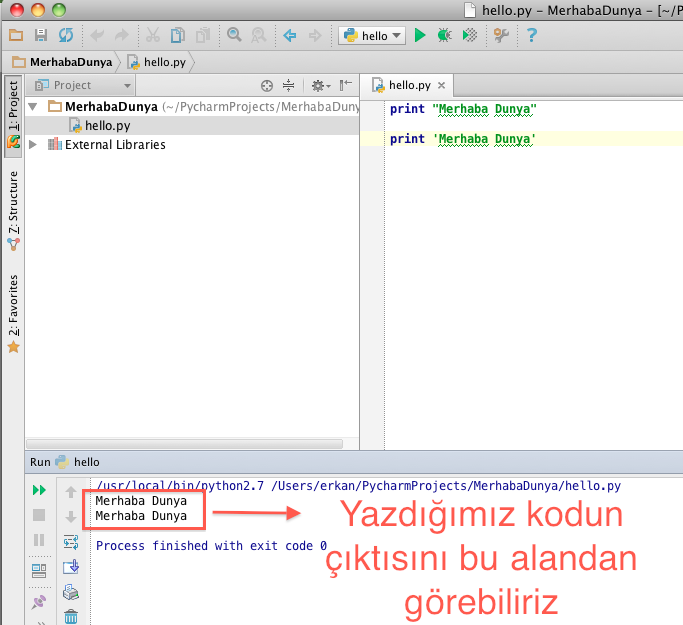The width and height of the screenshot is (683, 625).
Task: Save all using the floppy disk icon
Action: coord(41,35)
